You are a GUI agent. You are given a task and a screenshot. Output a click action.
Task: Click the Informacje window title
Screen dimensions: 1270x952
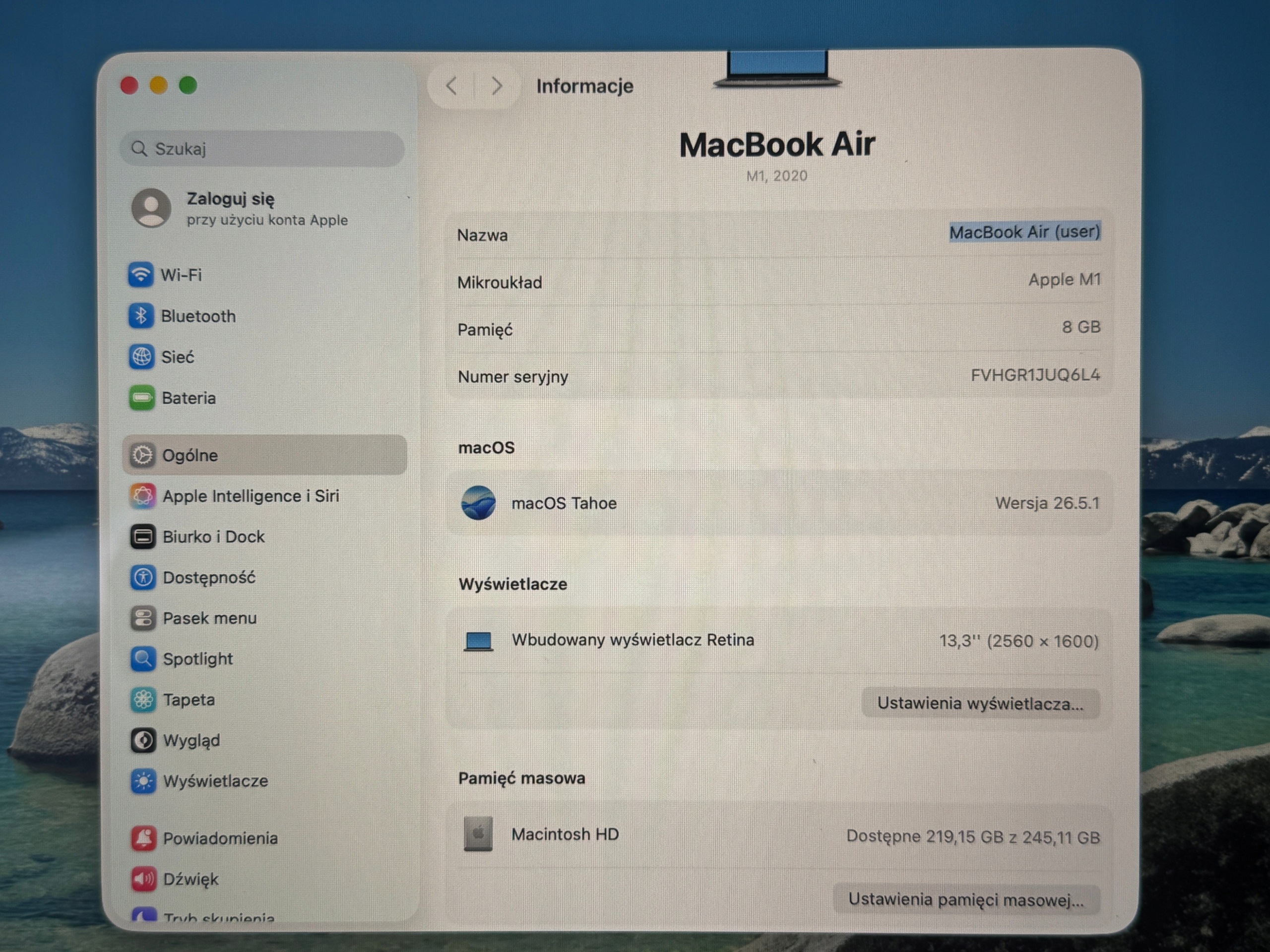click(585, 86)
